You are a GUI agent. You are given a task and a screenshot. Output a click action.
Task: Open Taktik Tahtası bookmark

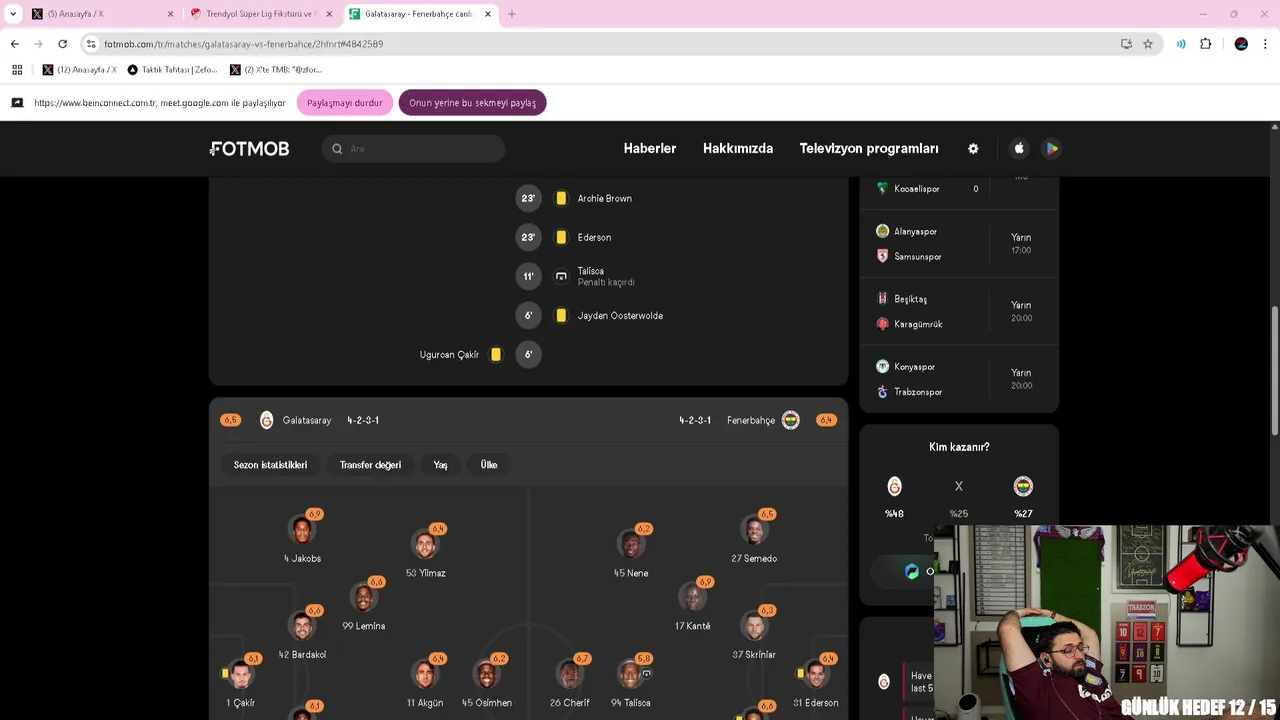pos(171,70)
